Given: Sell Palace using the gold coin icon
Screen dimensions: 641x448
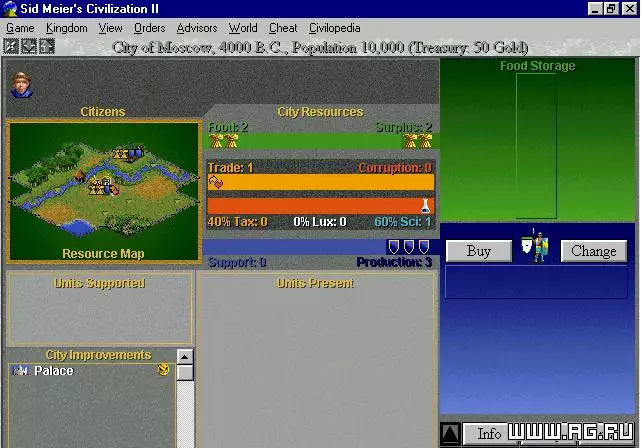Looking at the screenshot, I should [164, 370].
